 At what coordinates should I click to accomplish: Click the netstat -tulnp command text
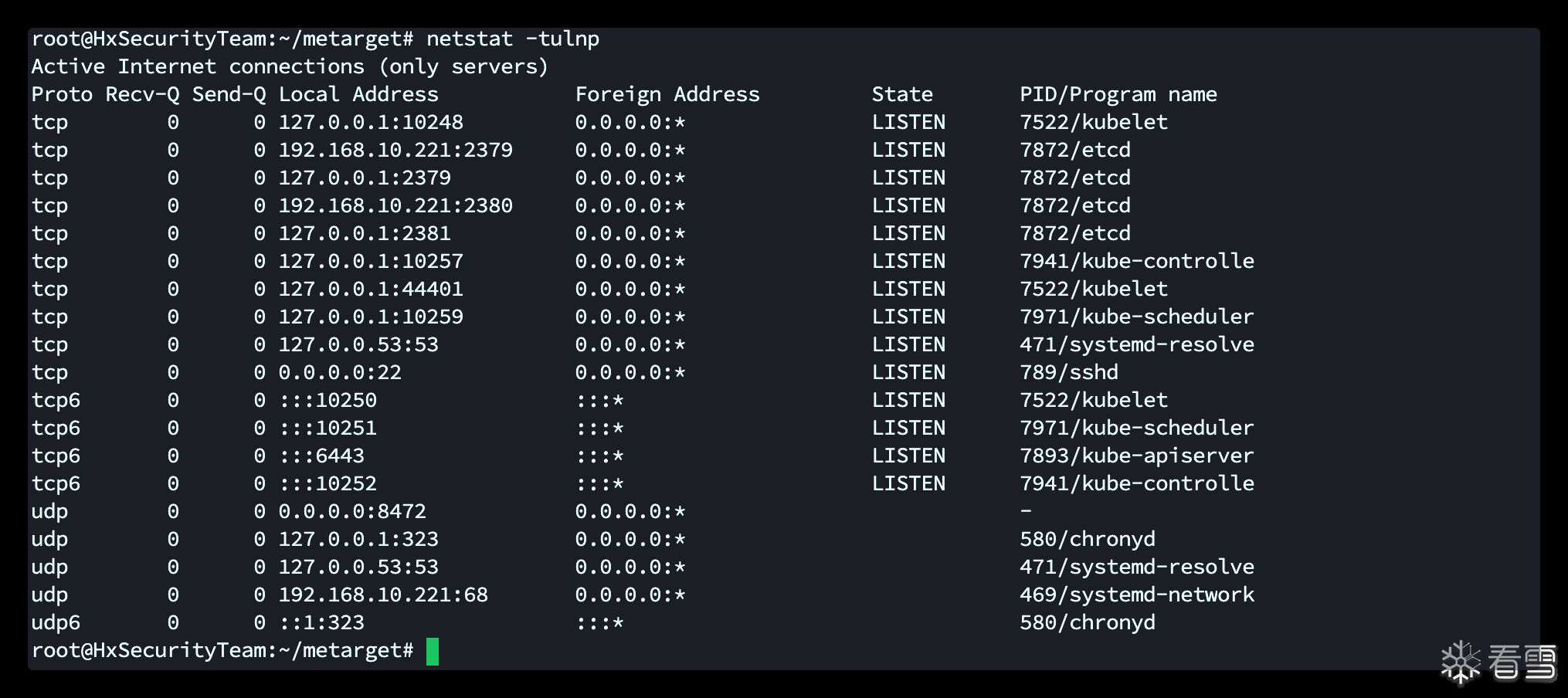pos(512,39)
